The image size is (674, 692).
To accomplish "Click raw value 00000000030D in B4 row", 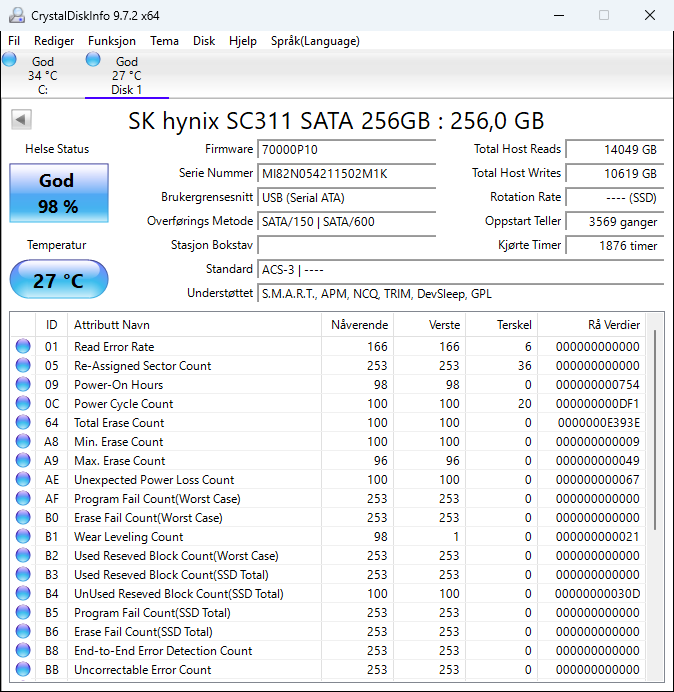I will coord(598,594).
